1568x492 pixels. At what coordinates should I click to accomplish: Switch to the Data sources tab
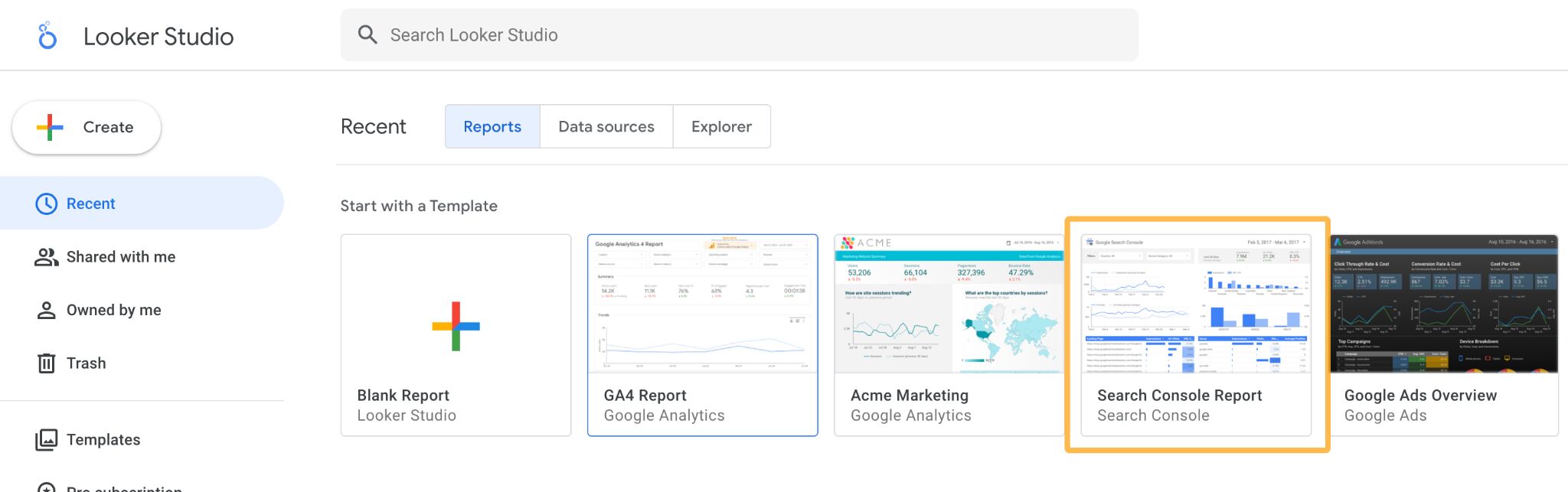[x=606, y=126]
